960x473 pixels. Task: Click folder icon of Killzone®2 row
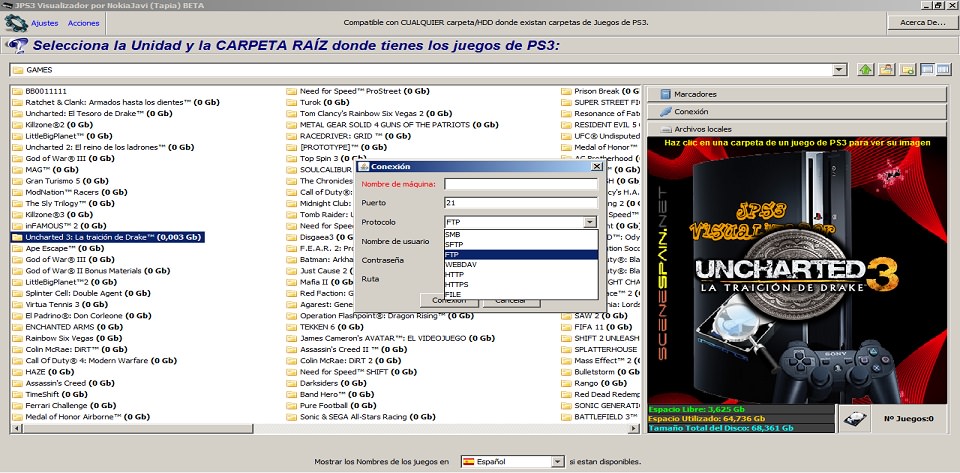click(17, 125)
